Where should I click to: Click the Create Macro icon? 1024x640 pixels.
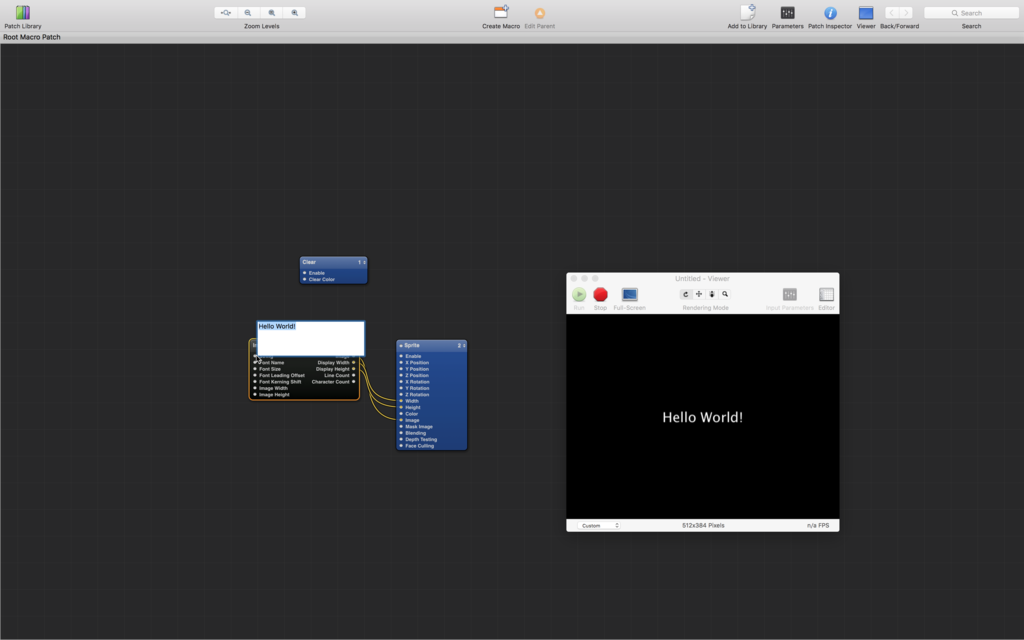point(501,12)
